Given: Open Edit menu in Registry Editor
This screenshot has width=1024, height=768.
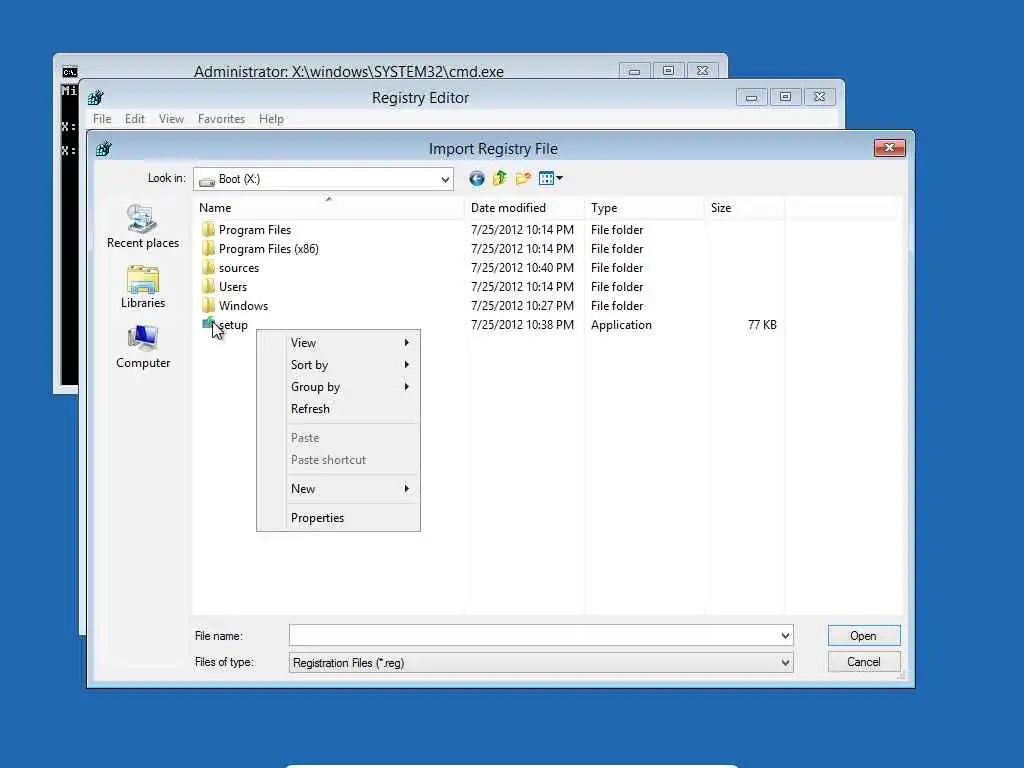Looking at the screenshot, I should click(135, 119).
